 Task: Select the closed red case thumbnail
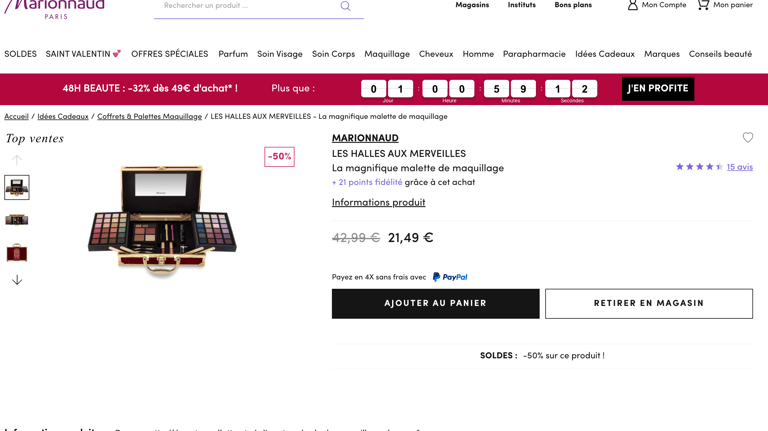pyautogui.click(x=17, y=253)
